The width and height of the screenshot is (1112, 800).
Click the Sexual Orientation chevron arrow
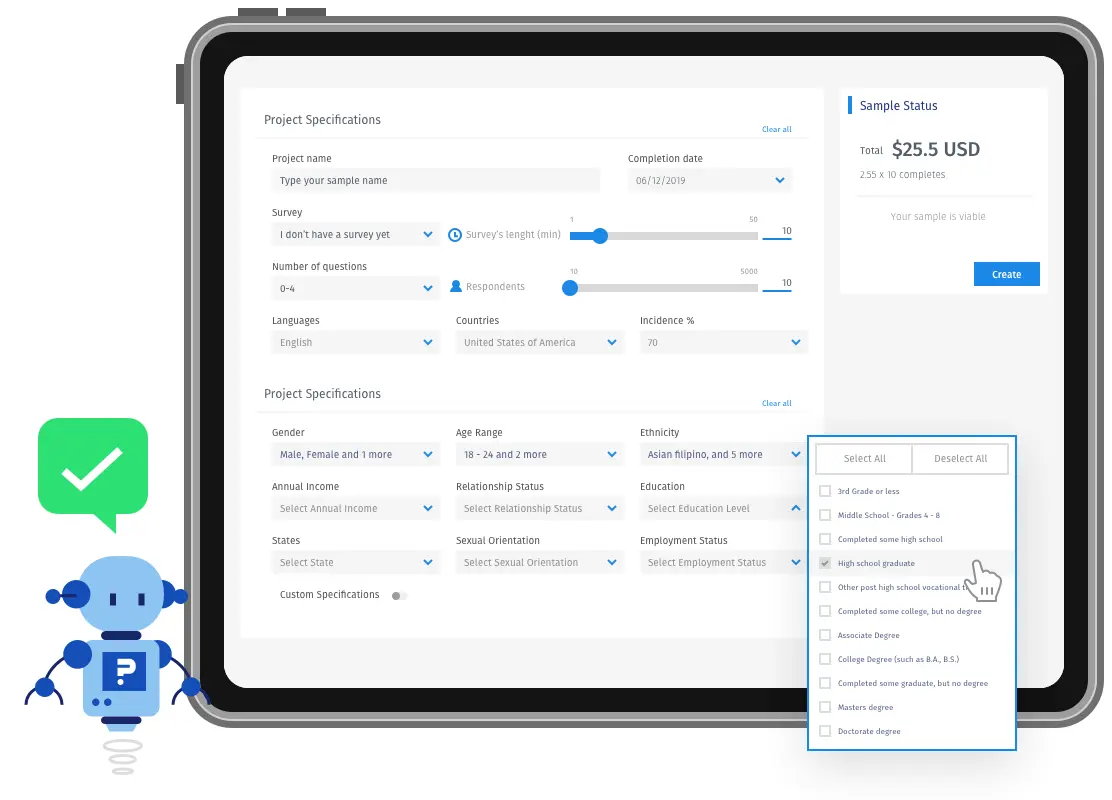(x=612, y=562)
